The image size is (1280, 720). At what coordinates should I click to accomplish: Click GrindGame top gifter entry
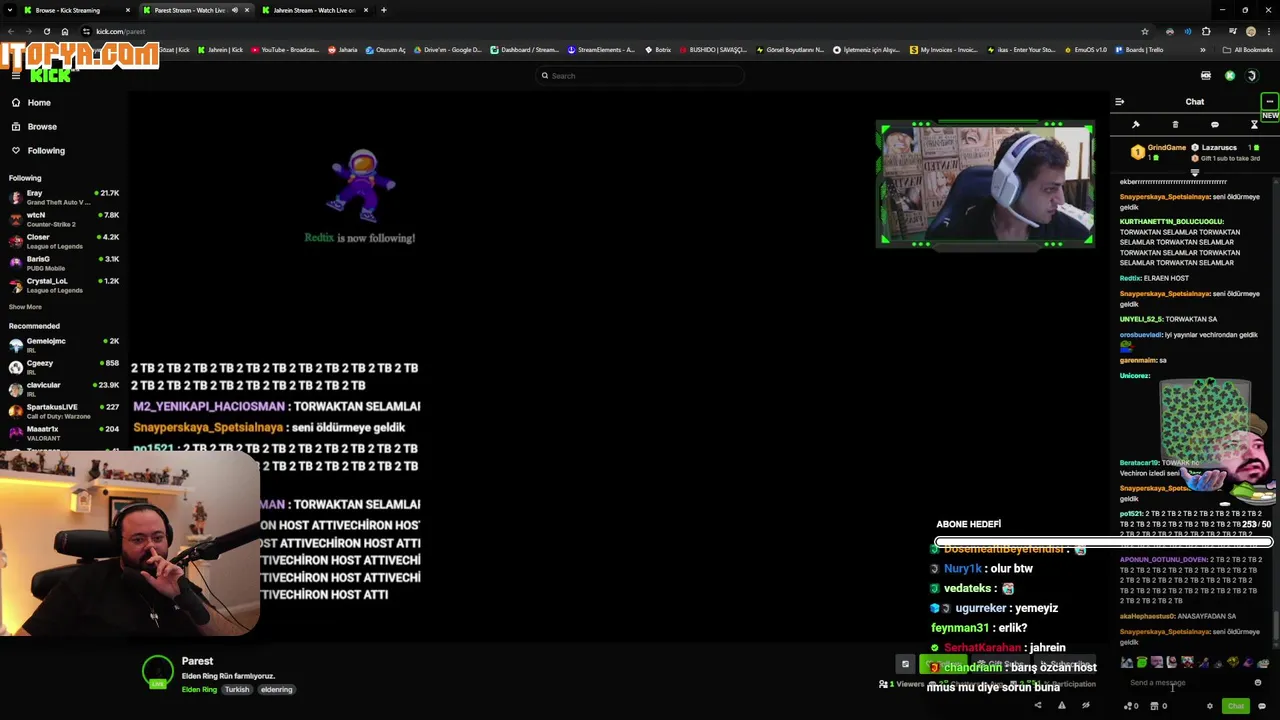1158,152
